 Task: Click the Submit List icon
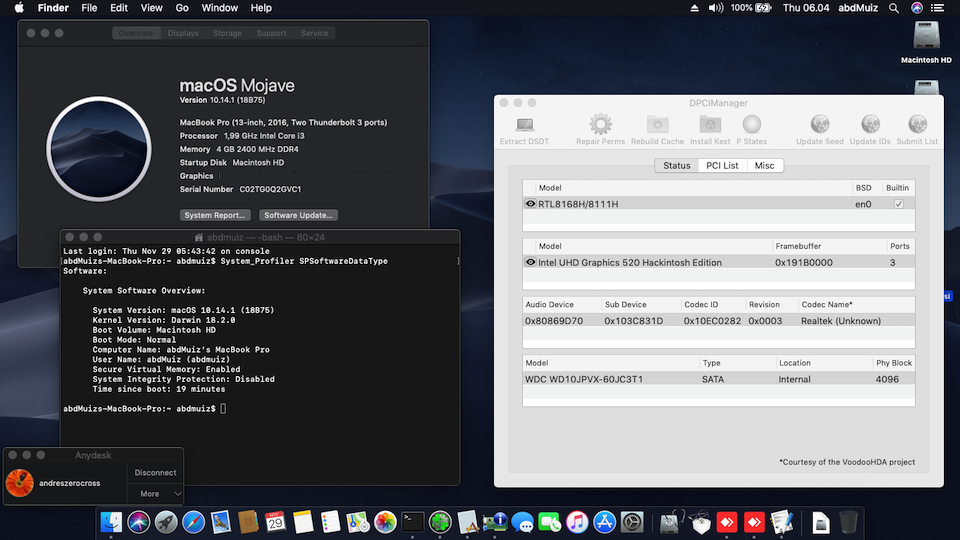pyautogui.click(x=917, y=126)
